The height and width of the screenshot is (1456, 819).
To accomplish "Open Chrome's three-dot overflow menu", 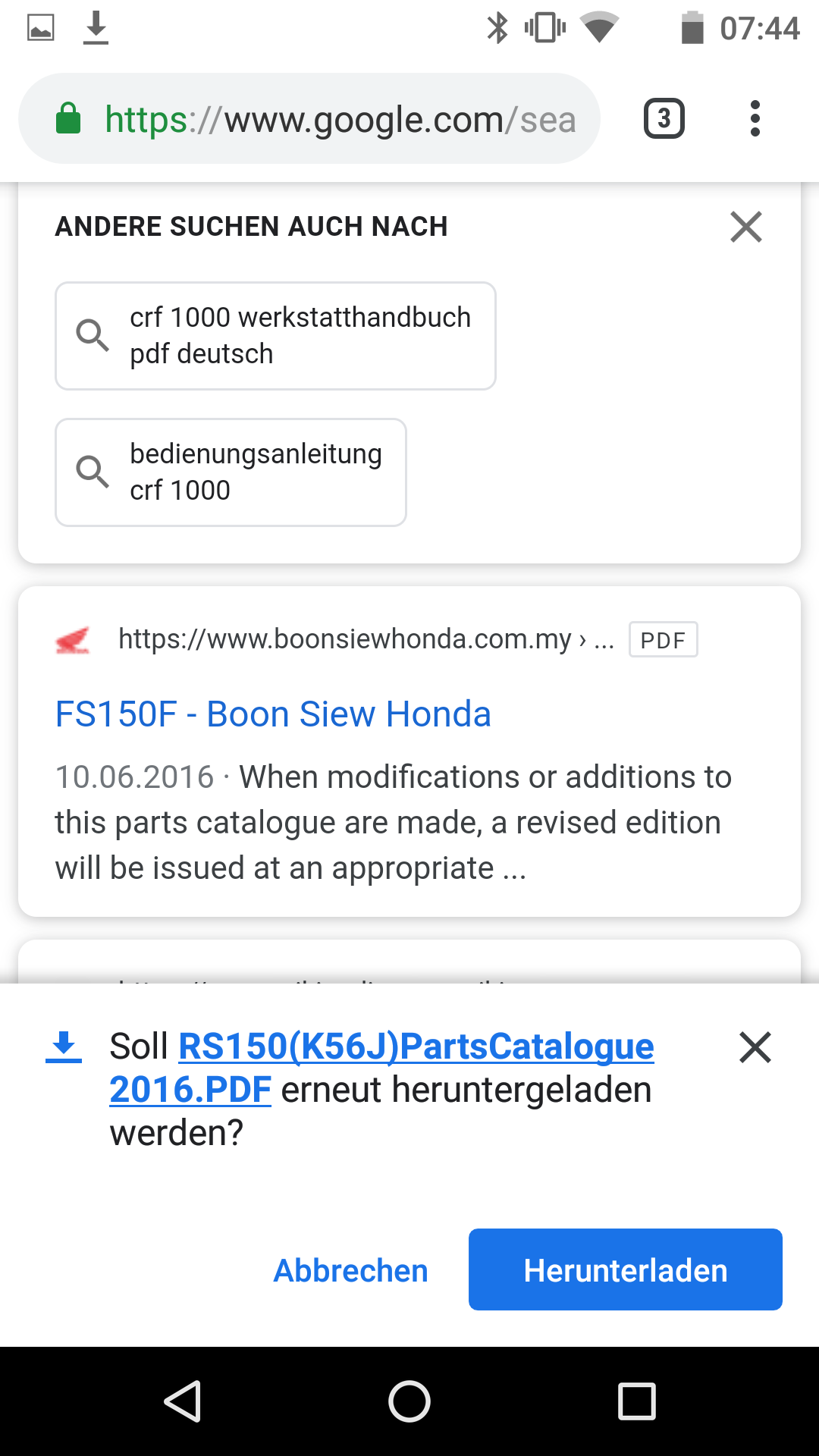I will pyautogui.click(x=755, y=119).
